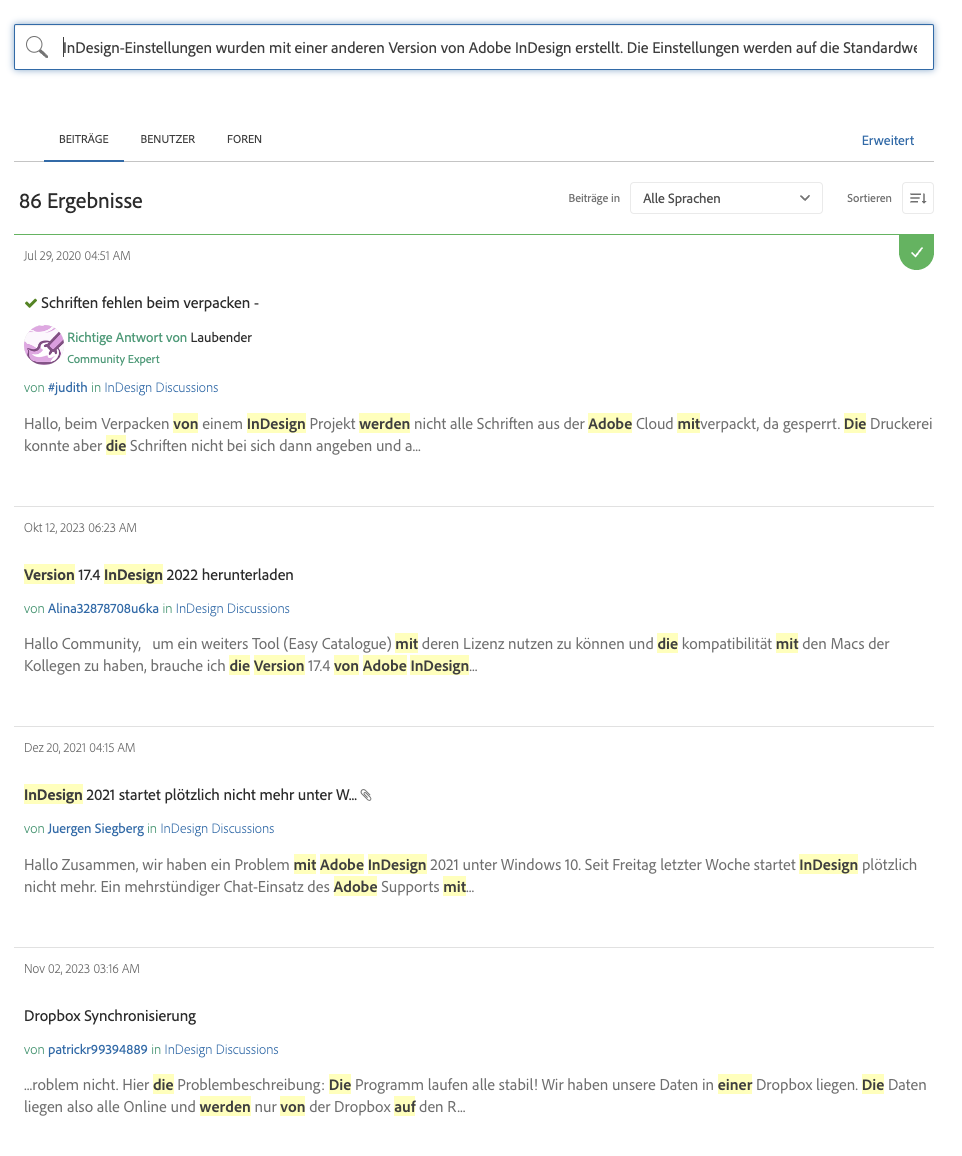Open post 'Schriften fehlen beim verpacken'

[150, 303]
